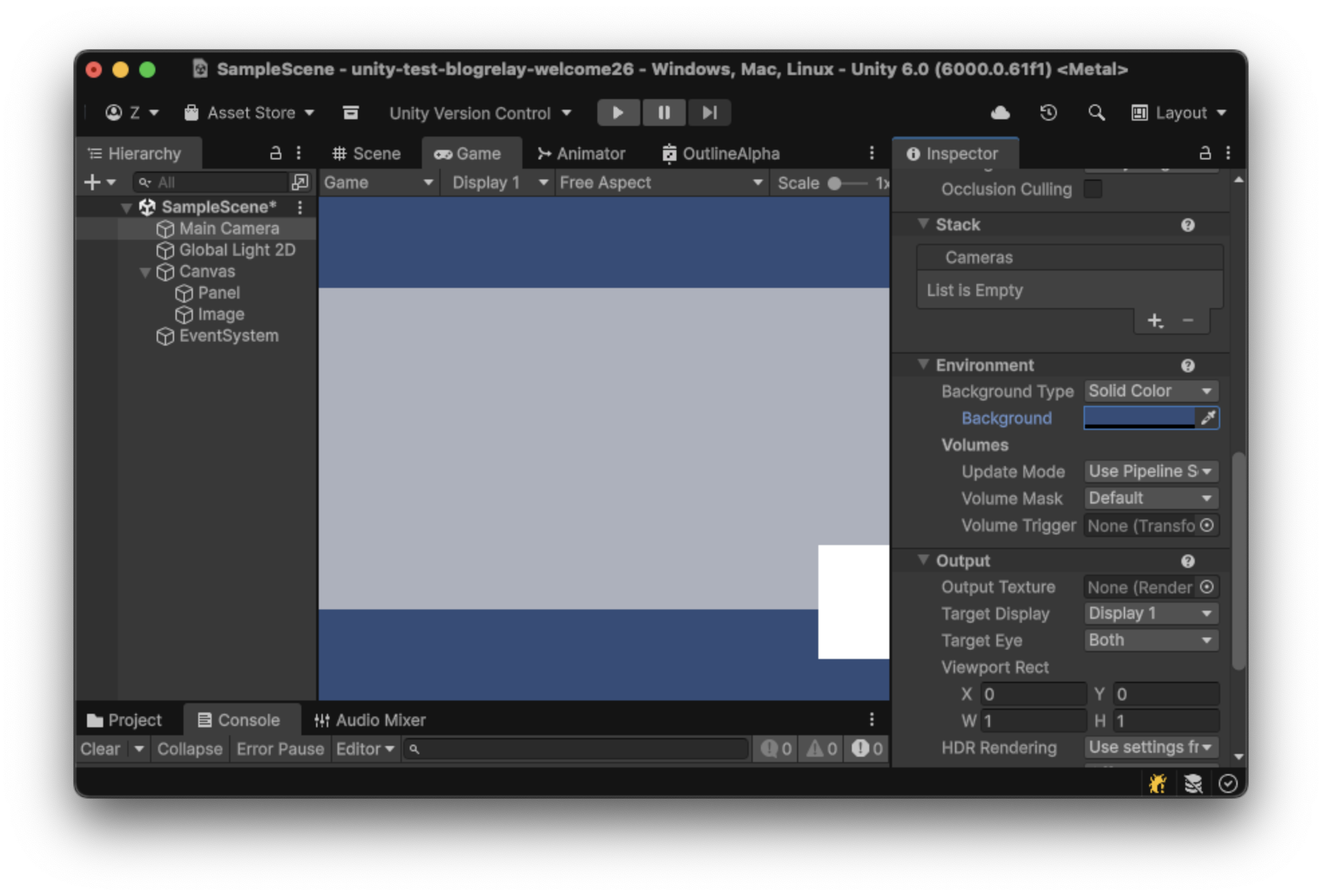Viewport: 1322px width, 896px height.
Task: Open the Background color swatch
Action: coord(1139,418)
